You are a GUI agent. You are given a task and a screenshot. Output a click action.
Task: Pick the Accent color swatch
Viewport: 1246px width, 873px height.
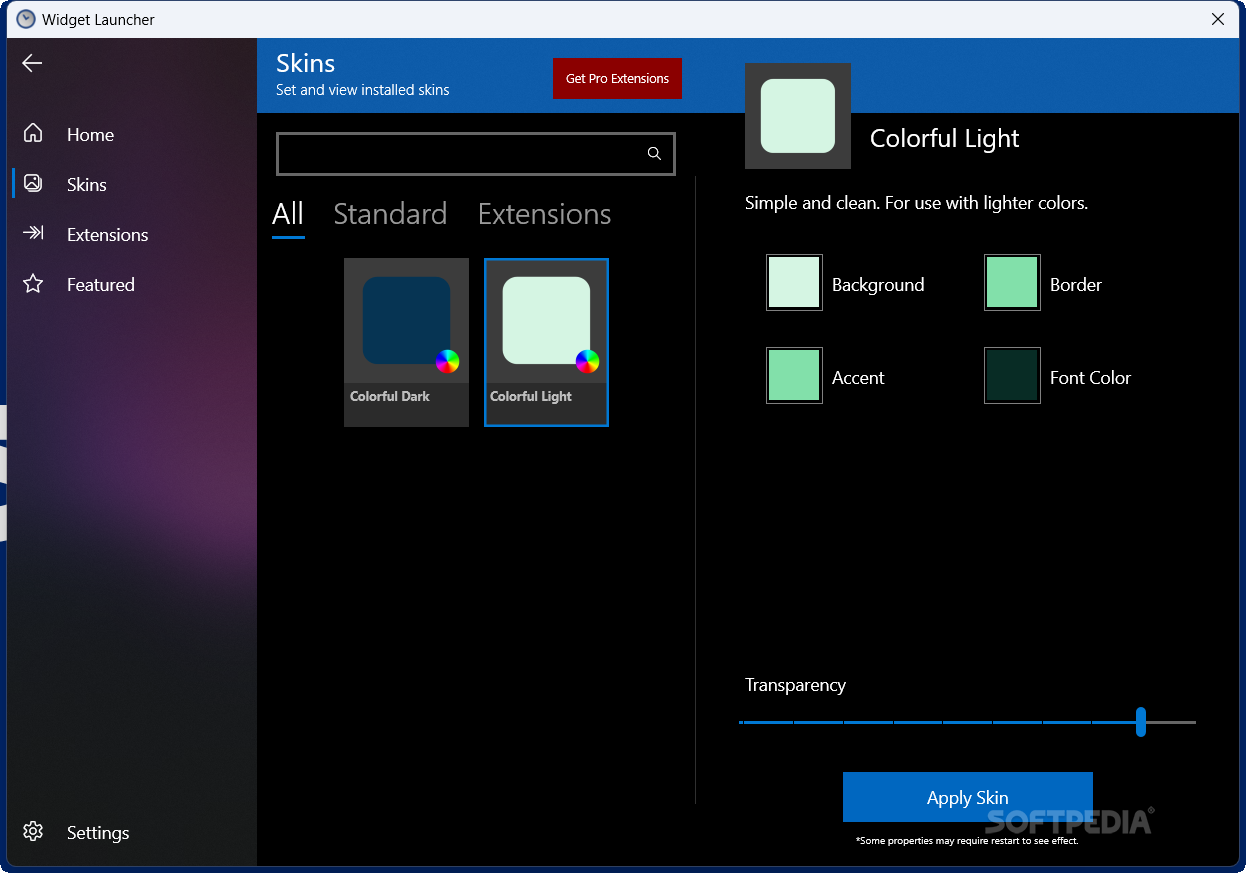click(794, 375)
